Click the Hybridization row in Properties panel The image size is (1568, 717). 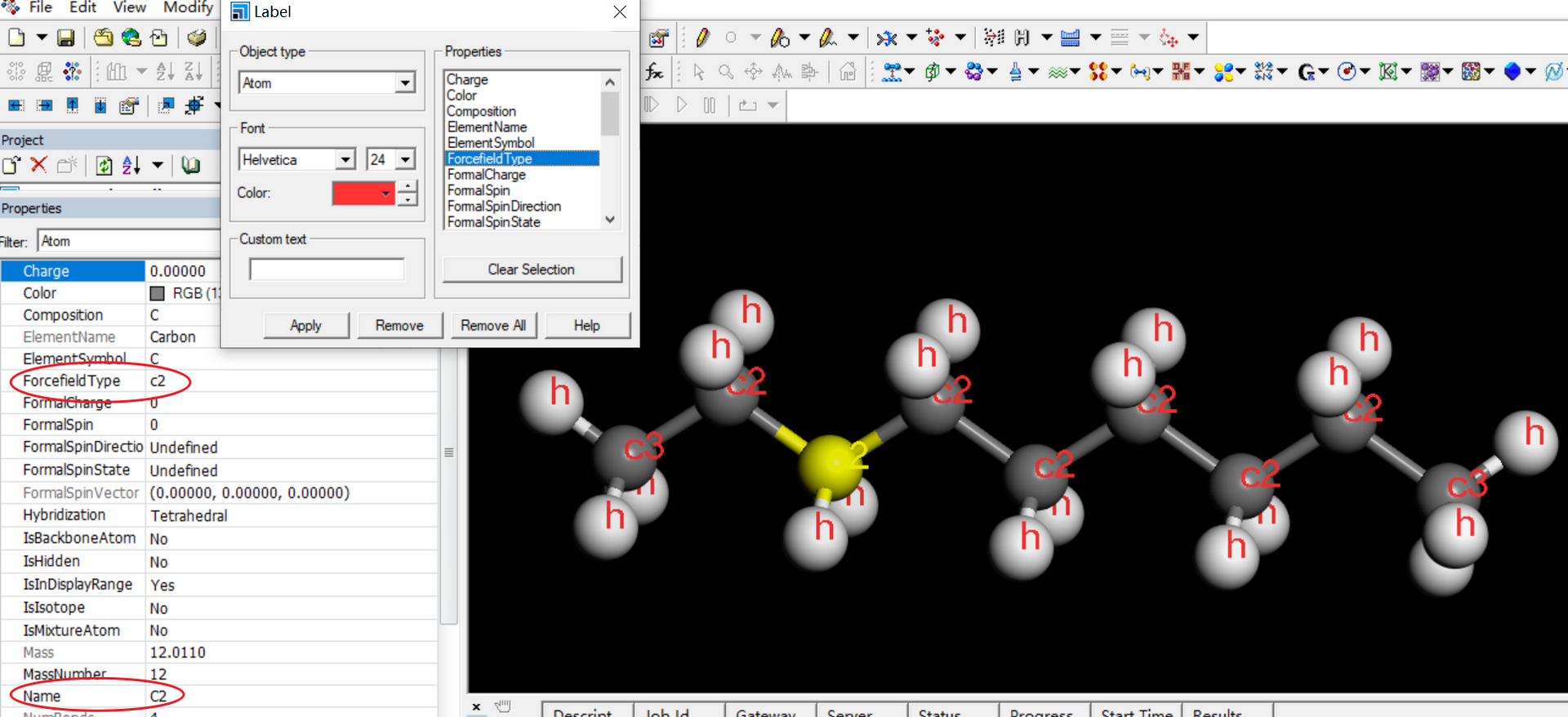click(x=219, y=515)
